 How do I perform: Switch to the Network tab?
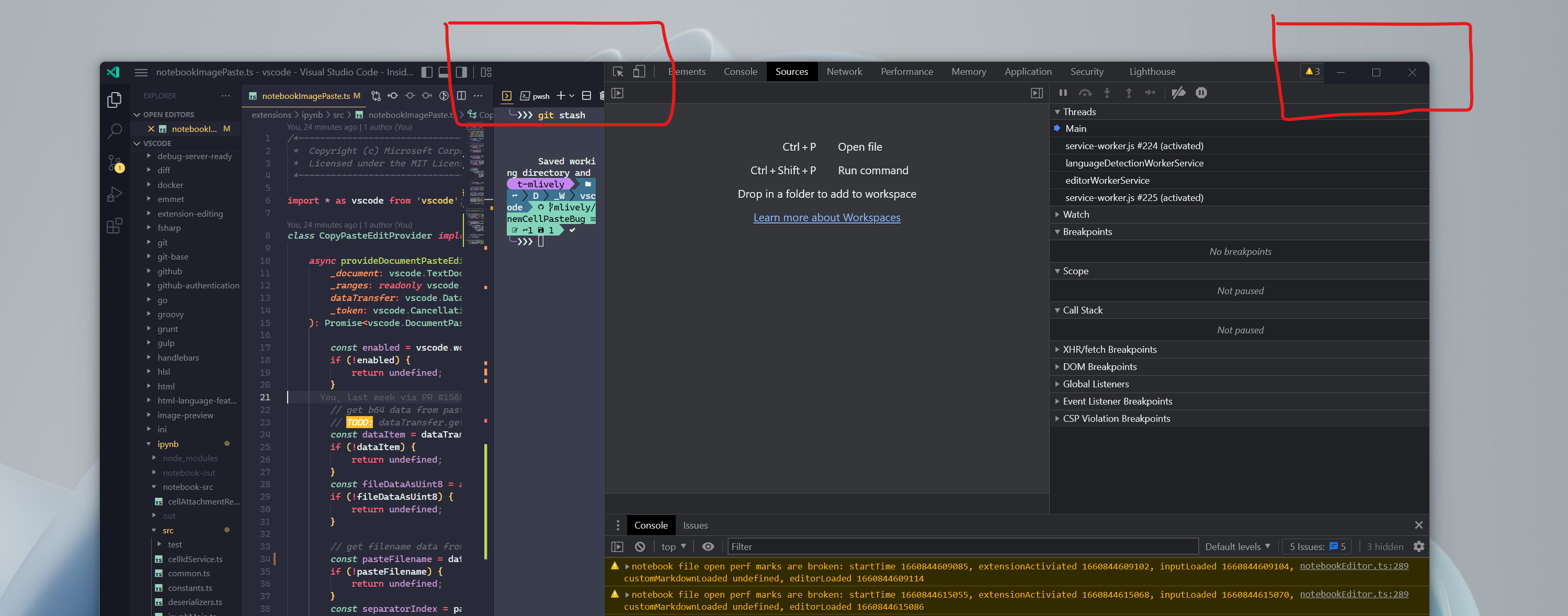844,72
